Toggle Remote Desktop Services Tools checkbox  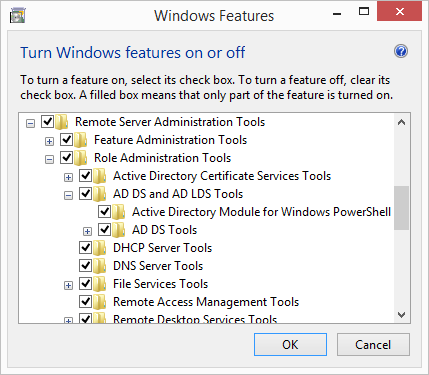[85, 318]
